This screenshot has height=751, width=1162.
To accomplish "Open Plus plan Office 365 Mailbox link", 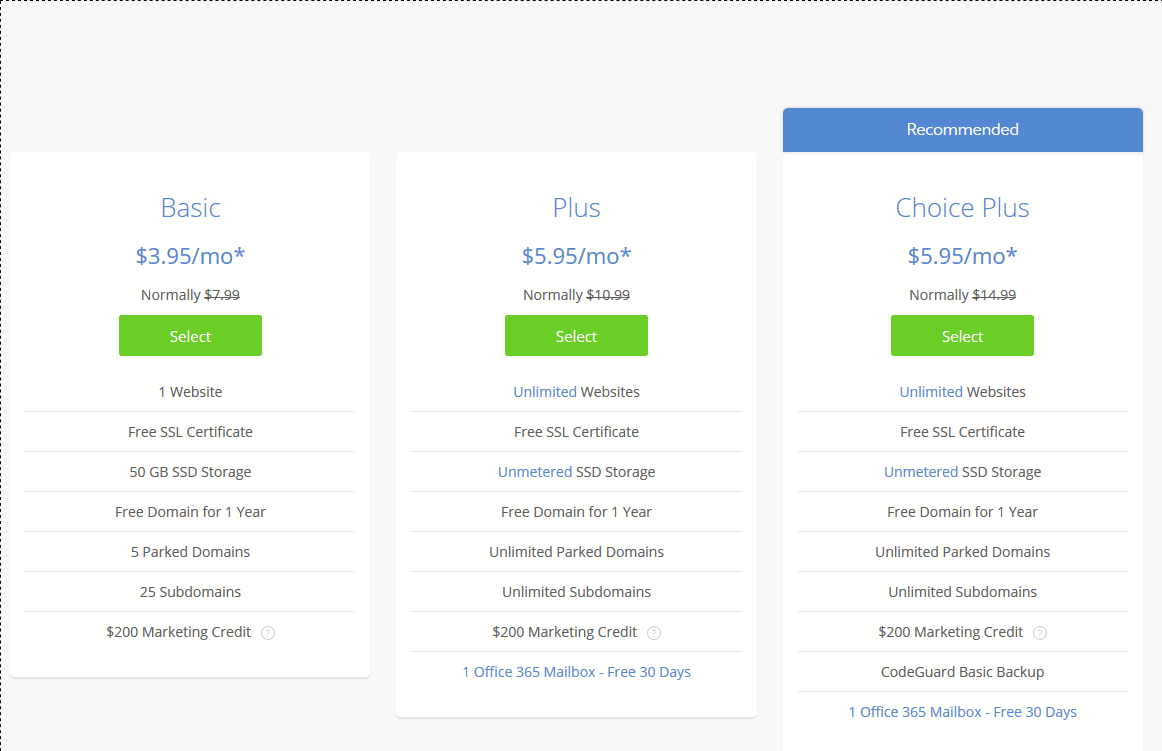I will click(577, 672).
